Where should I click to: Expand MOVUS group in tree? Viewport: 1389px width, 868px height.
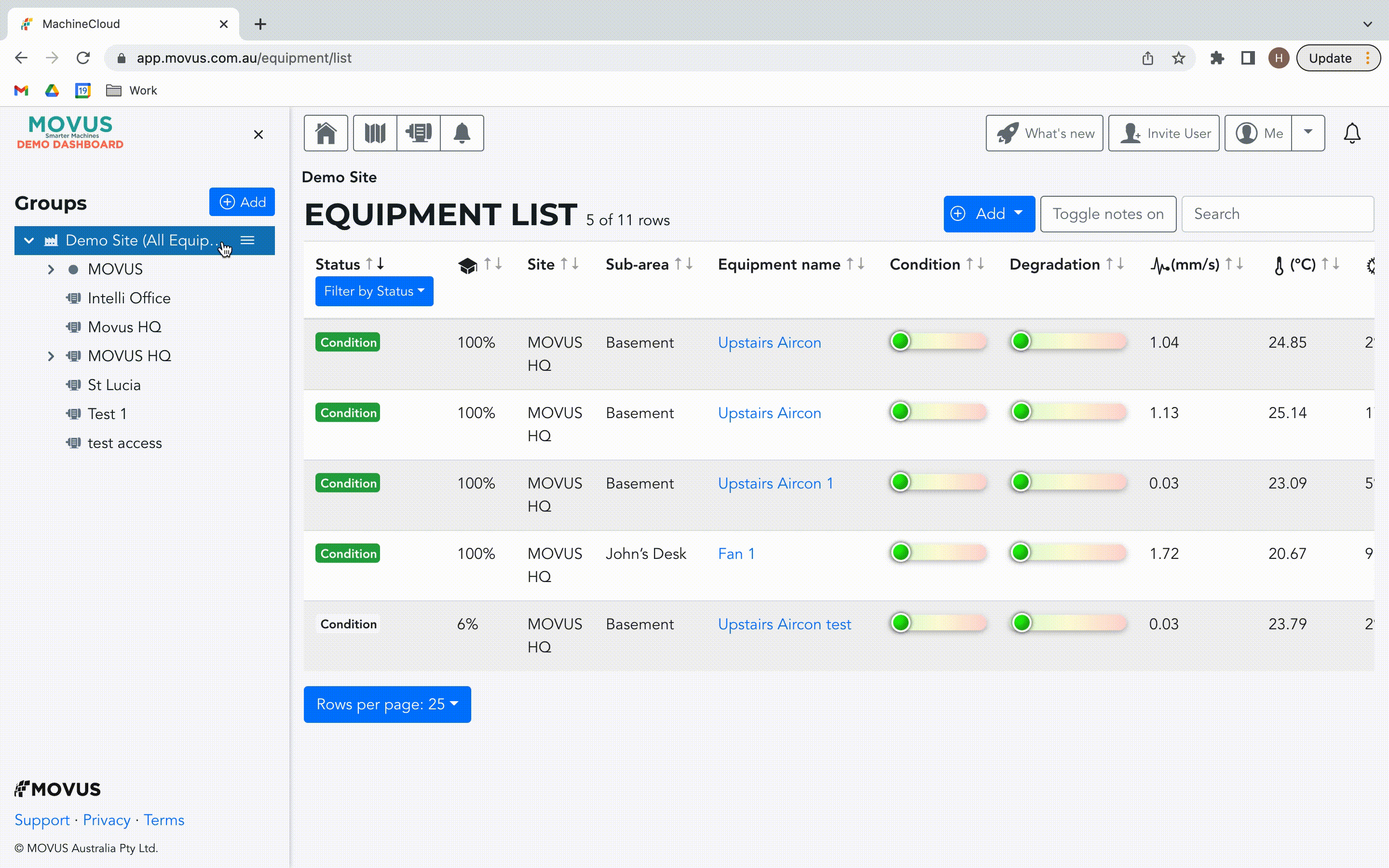click(x=51, y=269)
